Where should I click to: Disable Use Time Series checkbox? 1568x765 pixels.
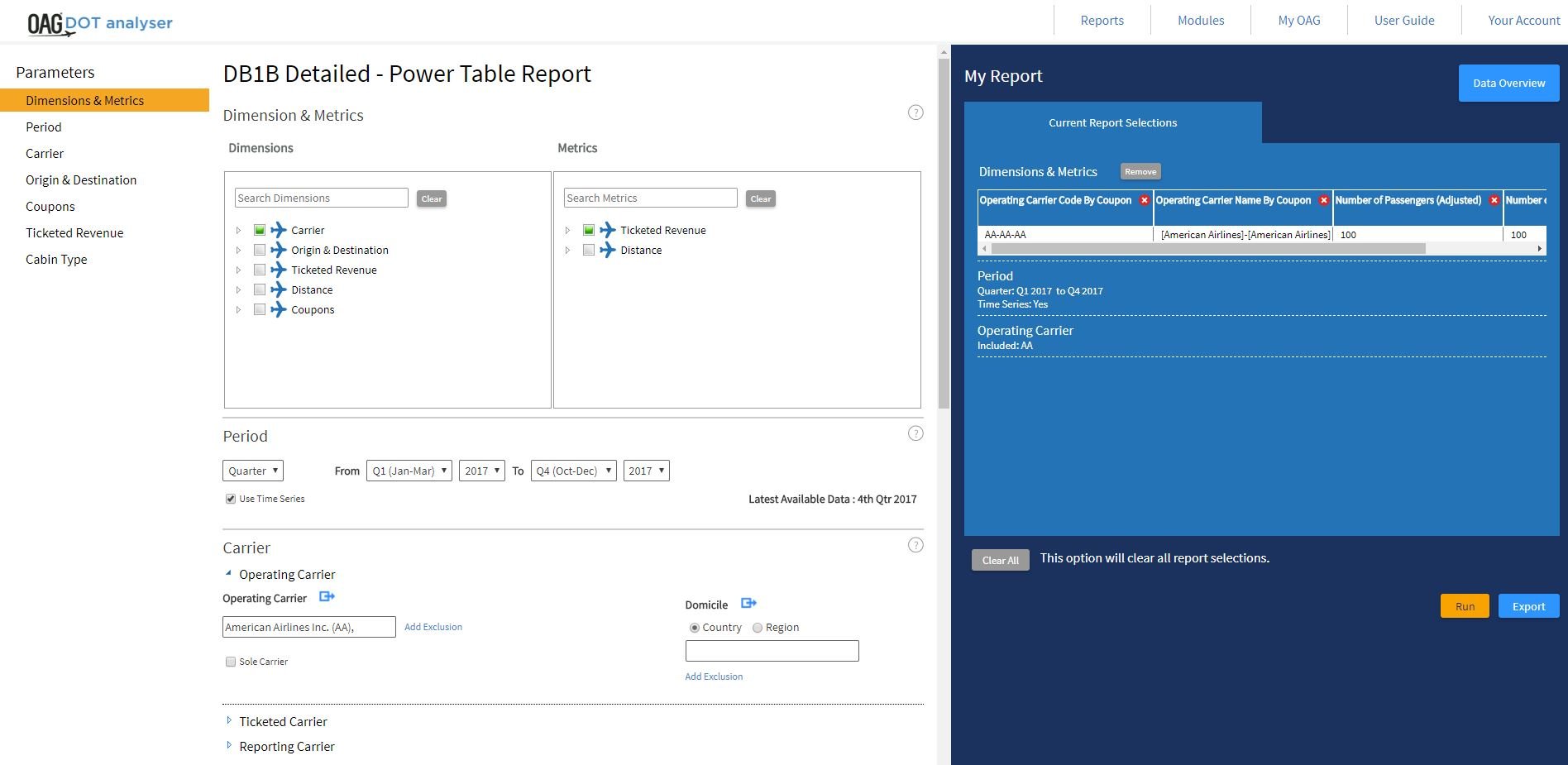[x=231, y=499]
